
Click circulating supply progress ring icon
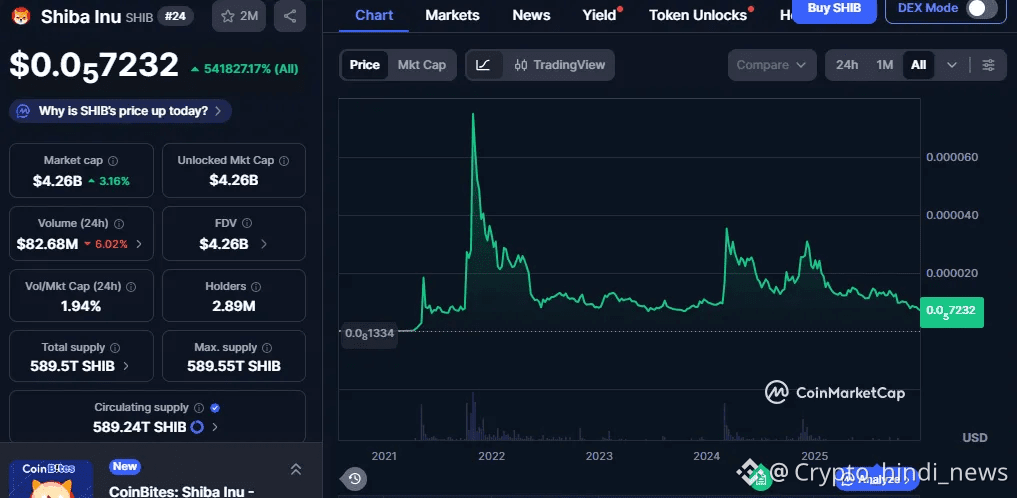pyautogui.click(x=197, y=427)
